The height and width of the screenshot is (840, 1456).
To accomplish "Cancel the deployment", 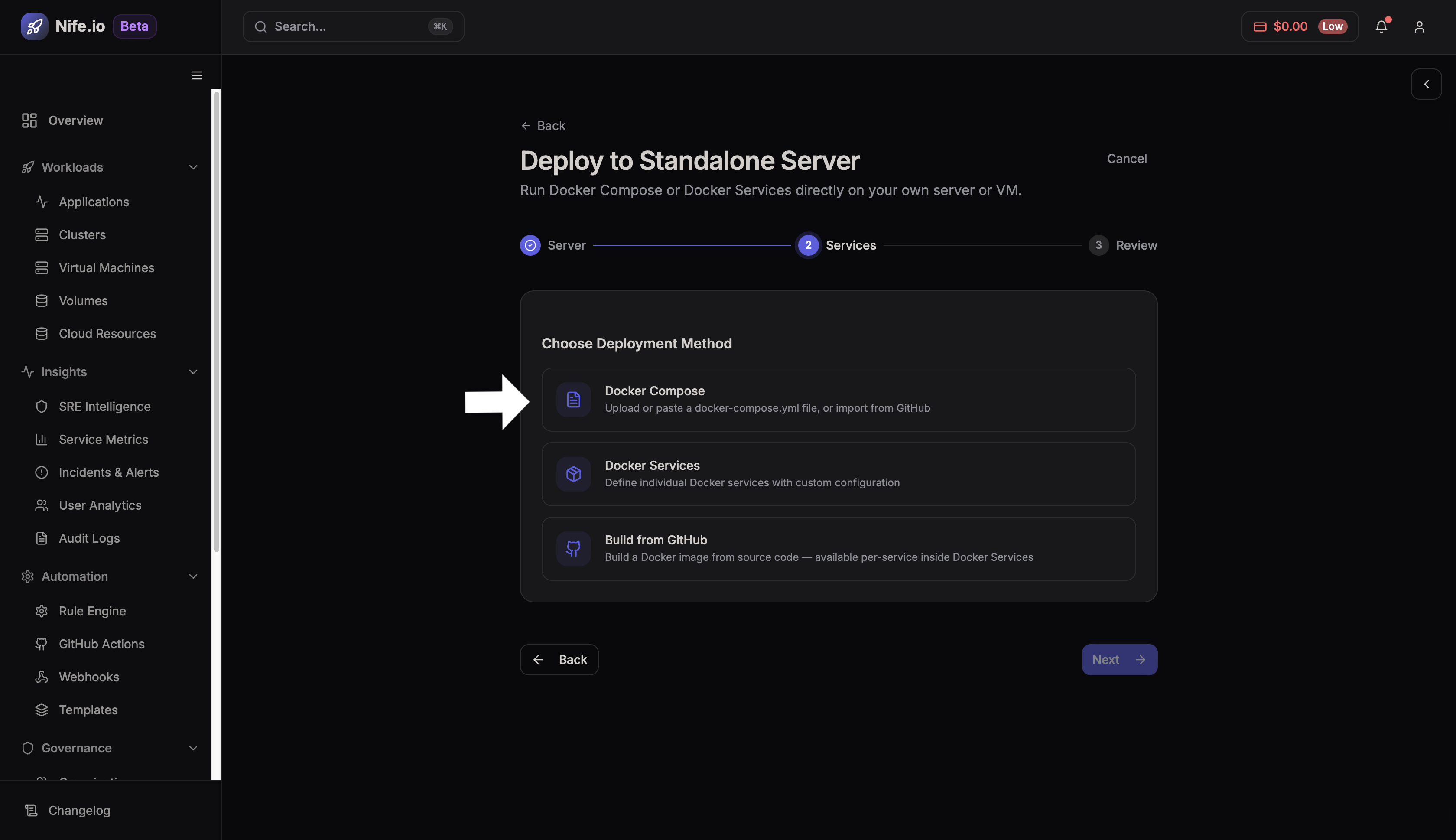I will (x=1126, y=158).
